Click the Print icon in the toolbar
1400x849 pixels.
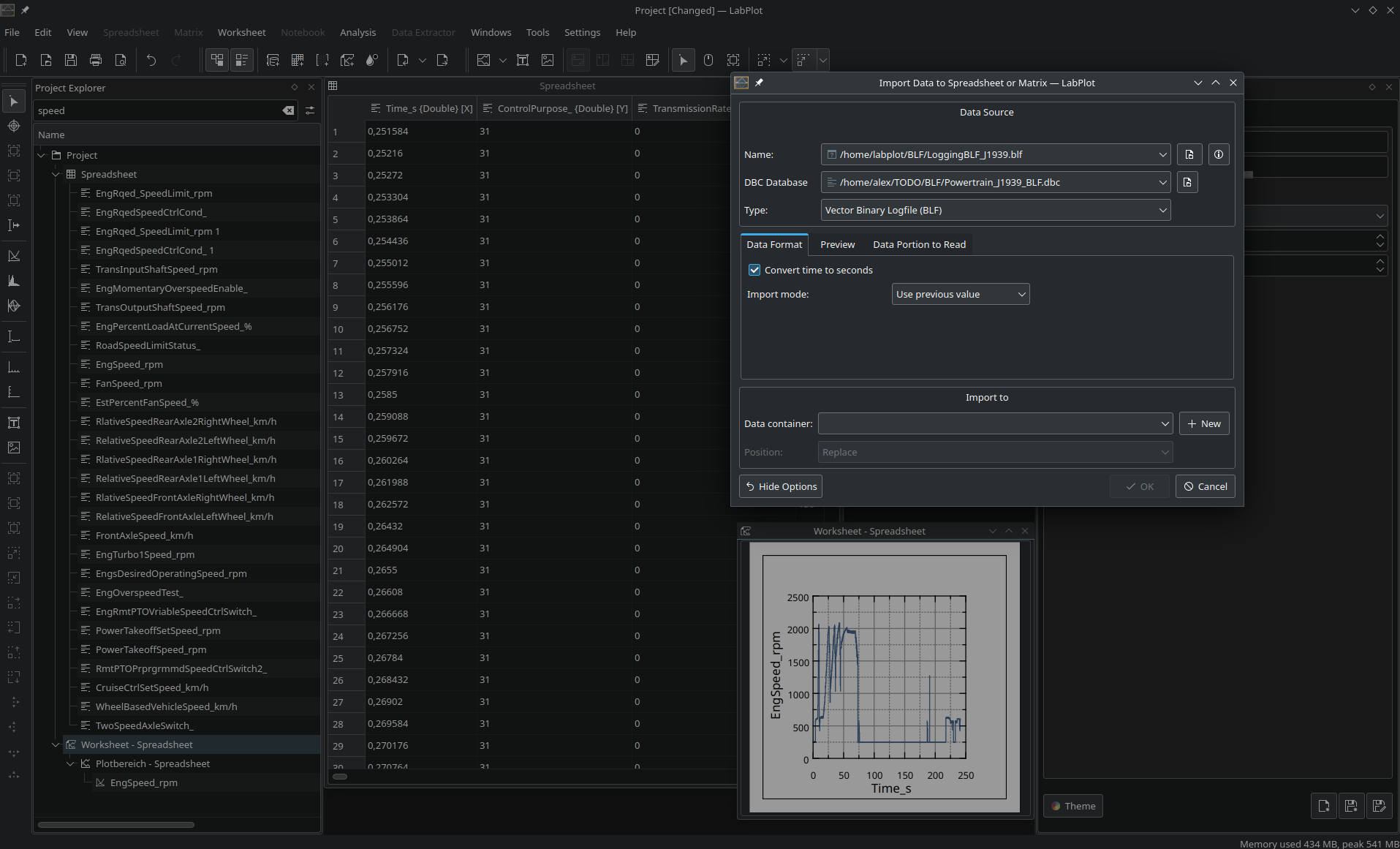pos(95,60)
